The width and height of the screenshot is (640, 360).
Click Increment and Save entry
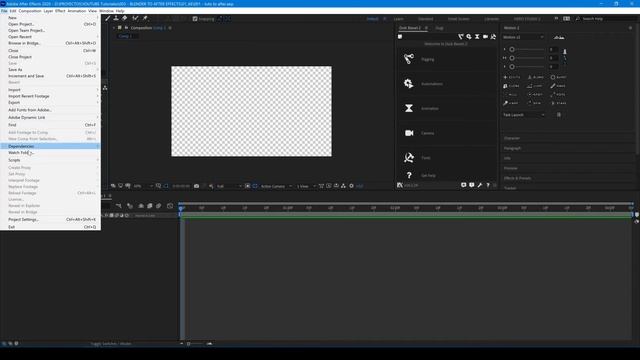tap(51, 76)
